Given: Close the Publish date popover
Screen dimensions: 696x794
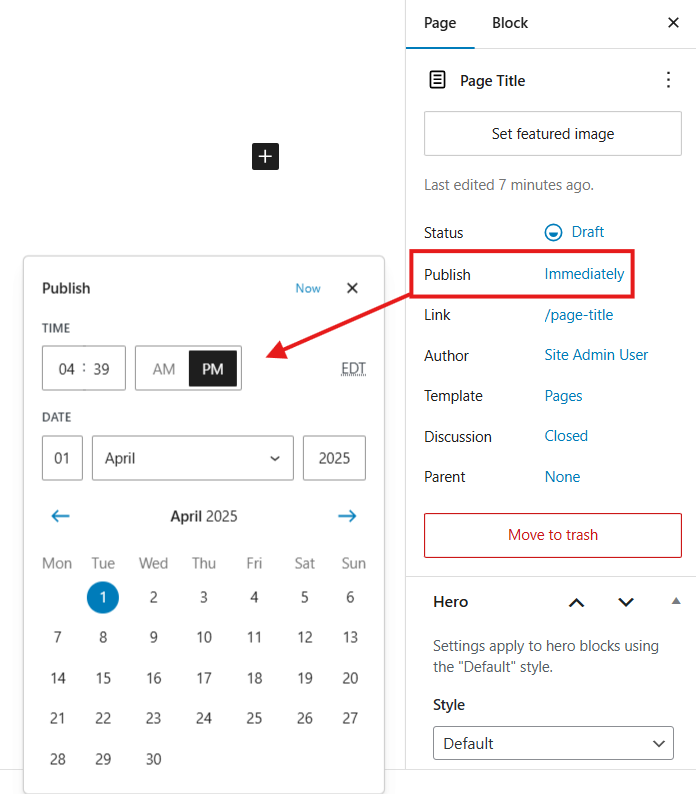Looking at the screenshot, I should [x=352, y=288].
